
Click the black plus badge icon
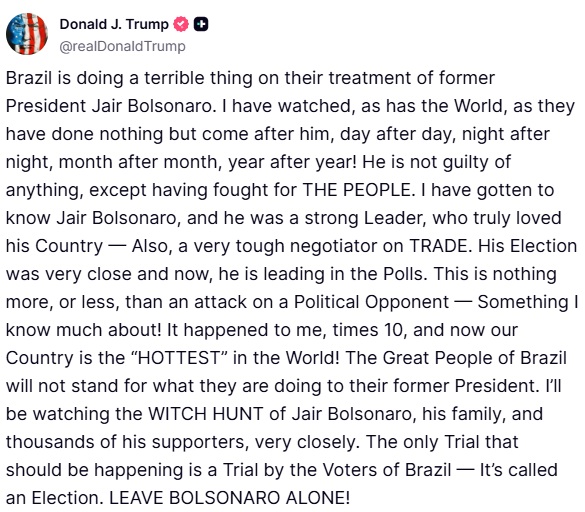point(201,24)
